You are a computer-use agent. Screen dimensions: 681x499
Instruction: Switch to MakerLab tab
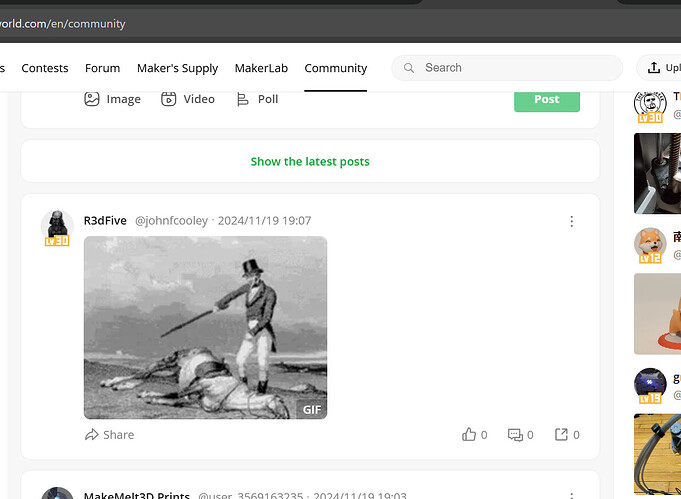tap(261, 68)
